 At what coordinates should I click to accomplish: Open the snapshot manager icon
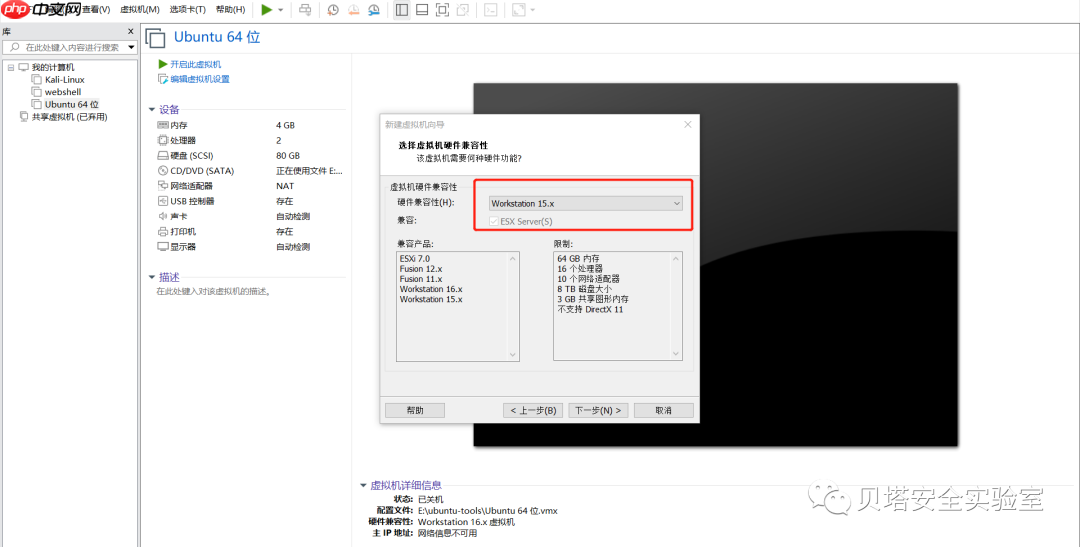[374, 10]
